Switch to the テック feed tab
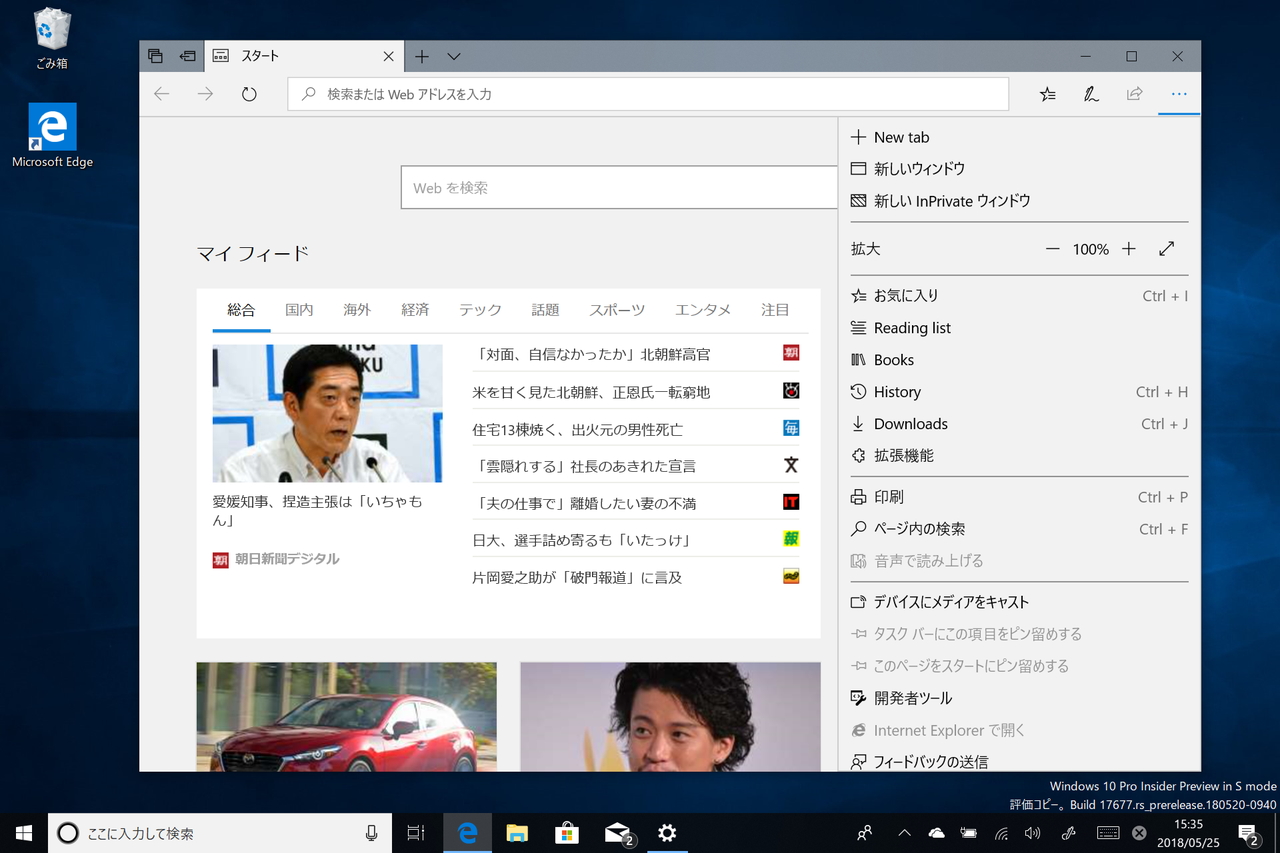Viewport: 1280px width, 853px height. [x=480, y=310]
